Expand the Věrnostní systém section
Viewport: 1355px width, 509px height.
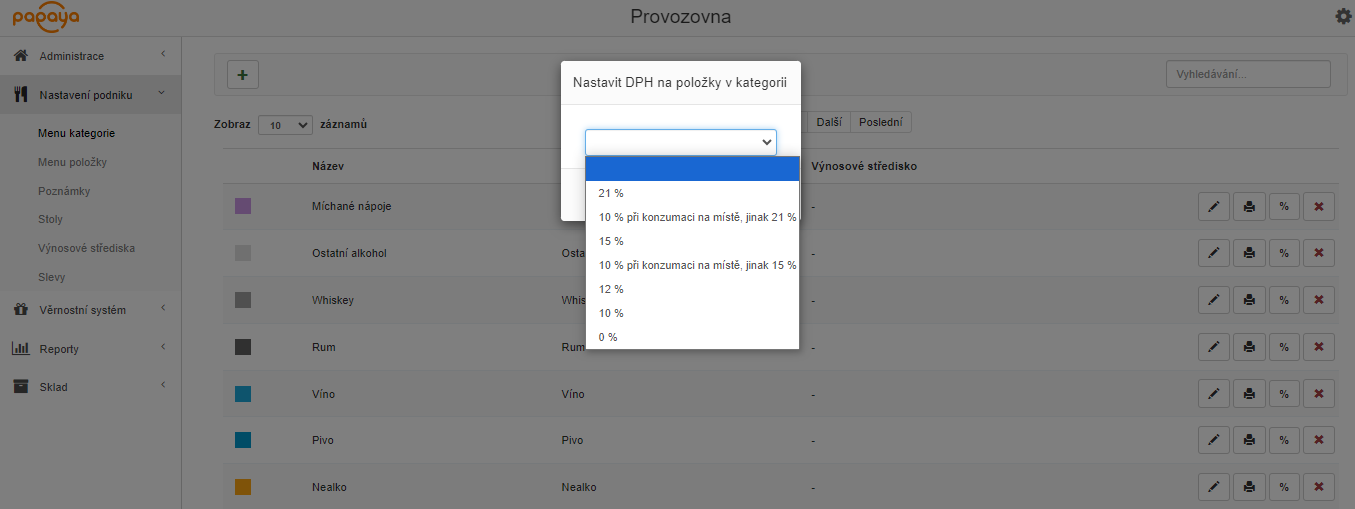90,310
